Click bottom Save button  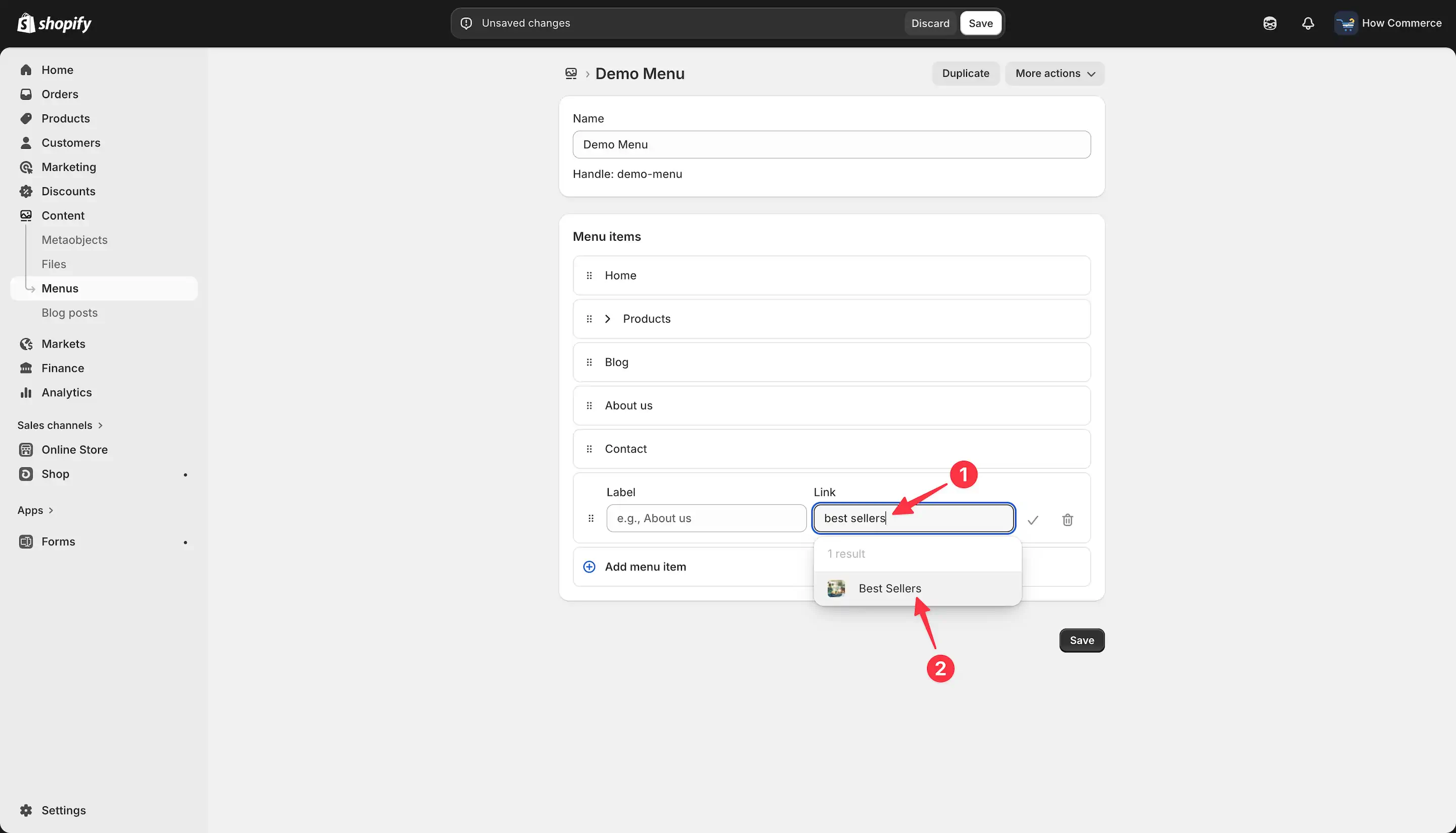pos(1081,641)
